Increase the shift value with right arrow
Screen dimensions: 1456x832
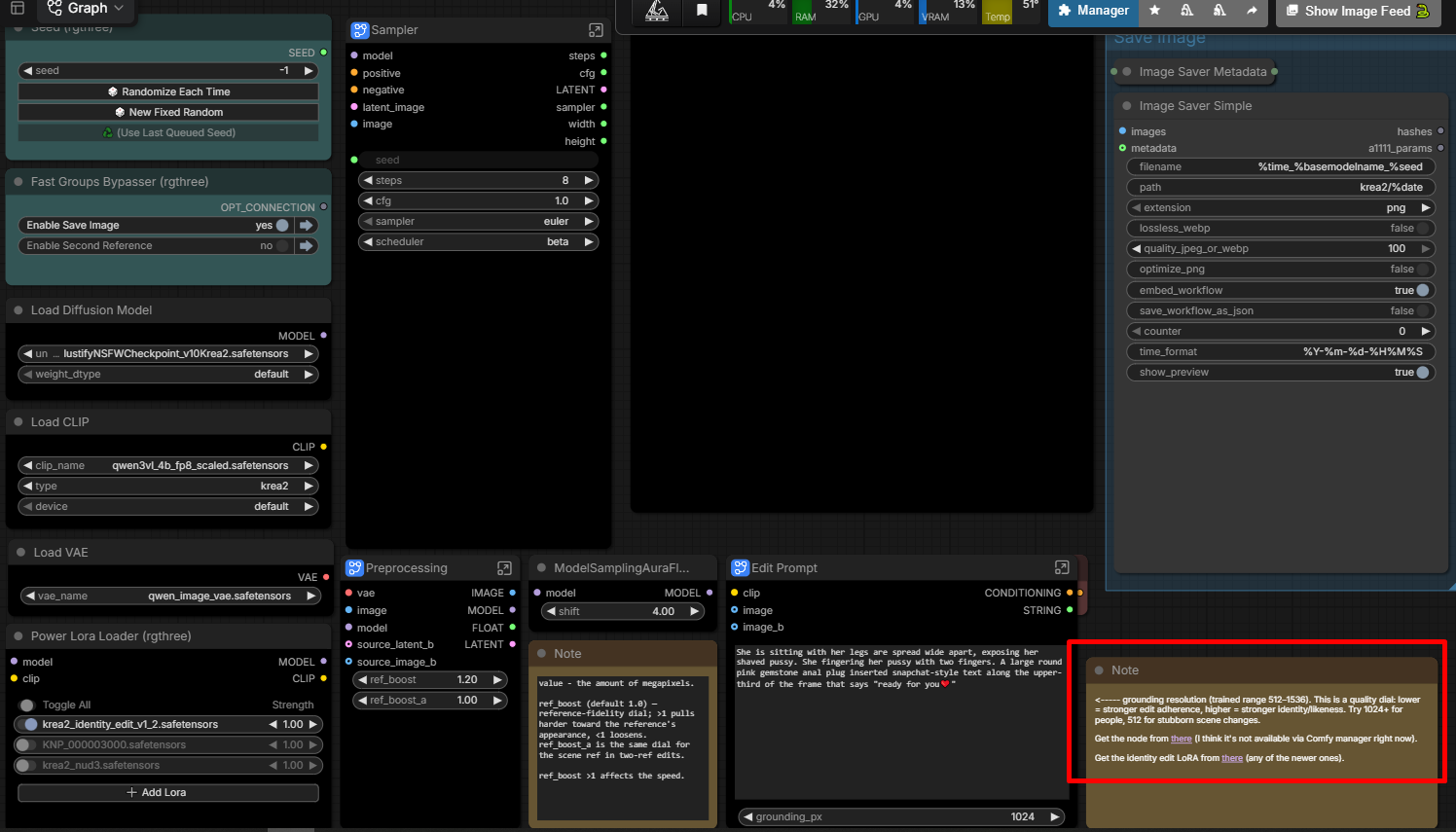coord(694,612)
